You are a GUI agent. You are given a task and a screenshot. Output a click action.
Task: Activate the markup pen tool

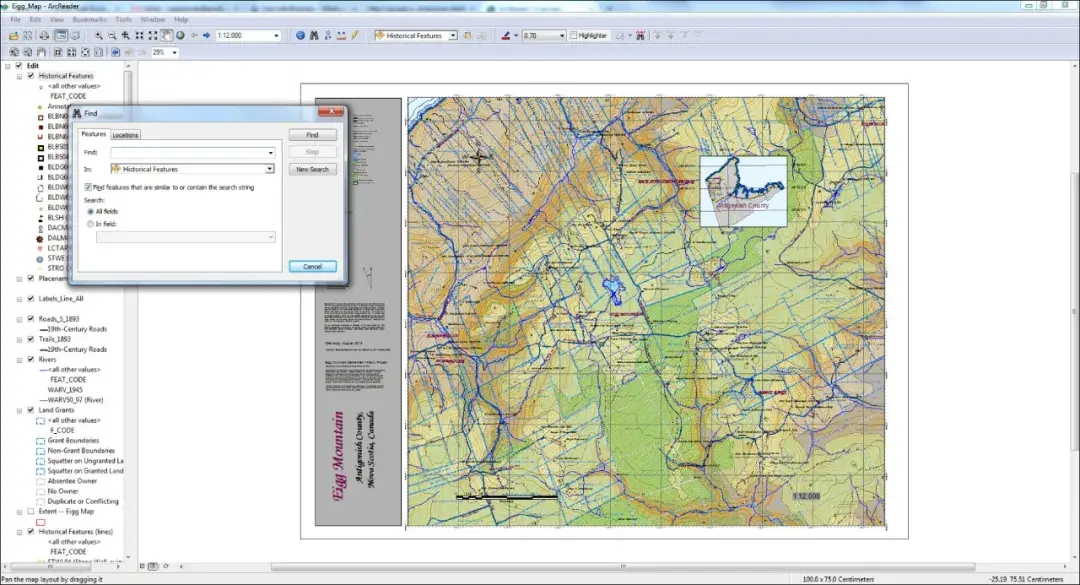click(x=507, y=34)
